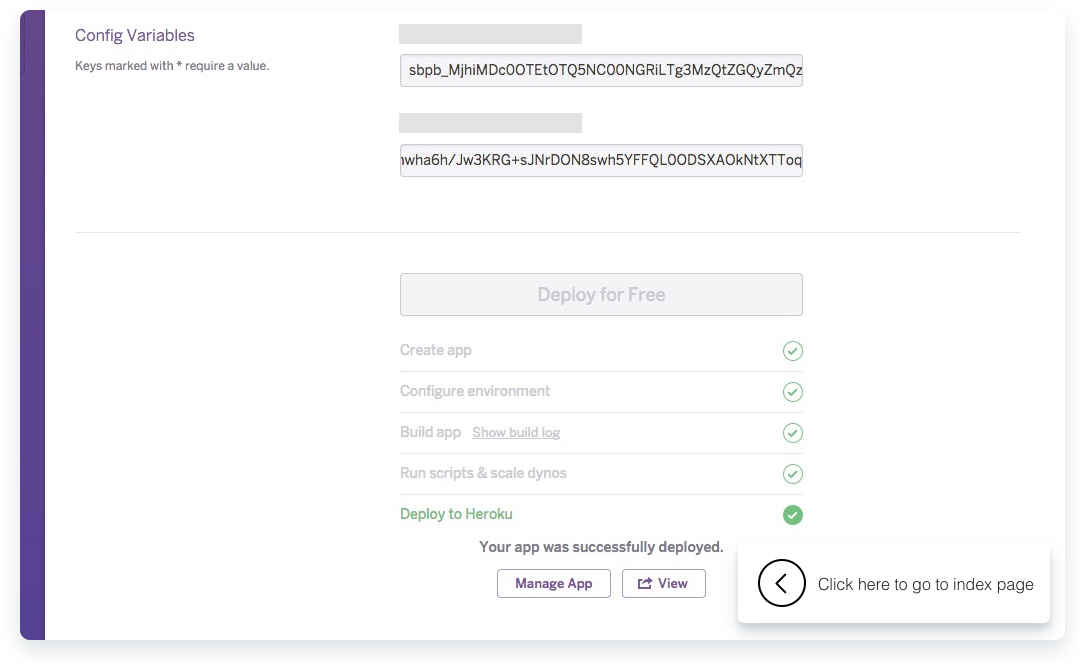Click the back arrow circle icon
The height and width of the screenshot is (670, 1085).
point(781,583)
